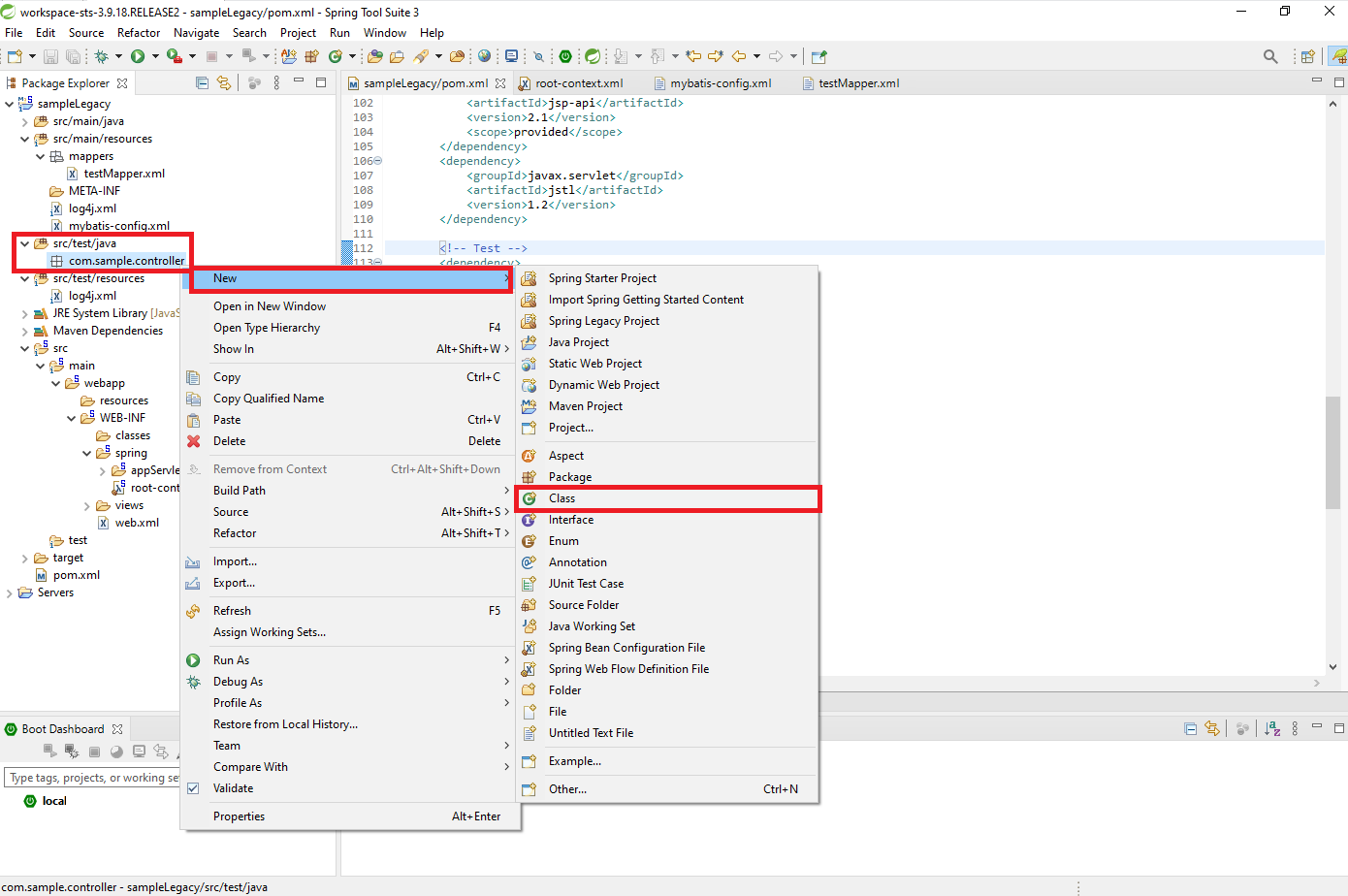The image size is (1348, 896).
Task: Click editor scrollbar down arrow
Action: 1333,667
